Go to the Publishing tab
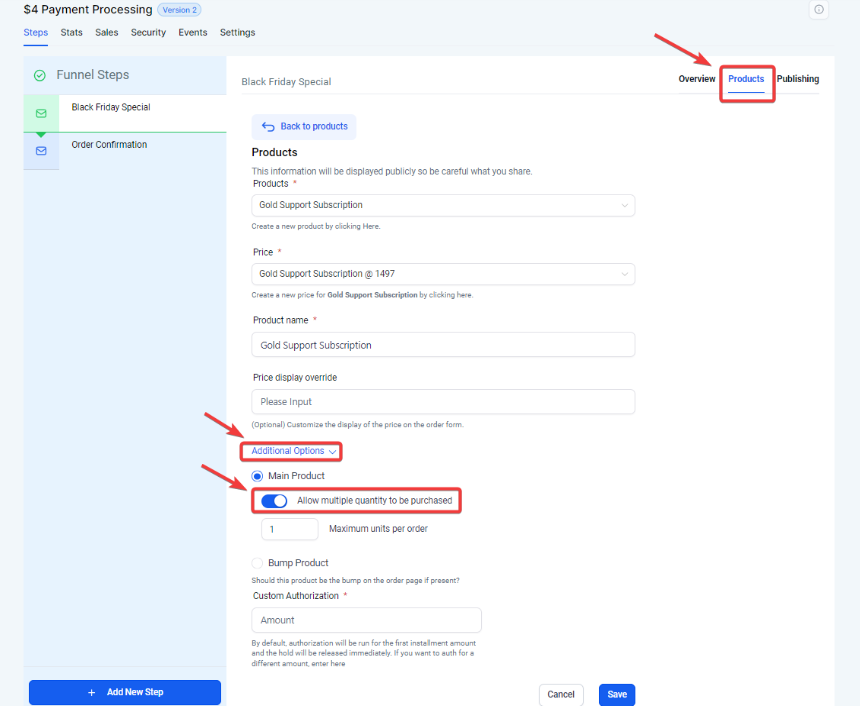Image resolution: width=860 pixels, height=723 pixels. [x=797, y=79]
